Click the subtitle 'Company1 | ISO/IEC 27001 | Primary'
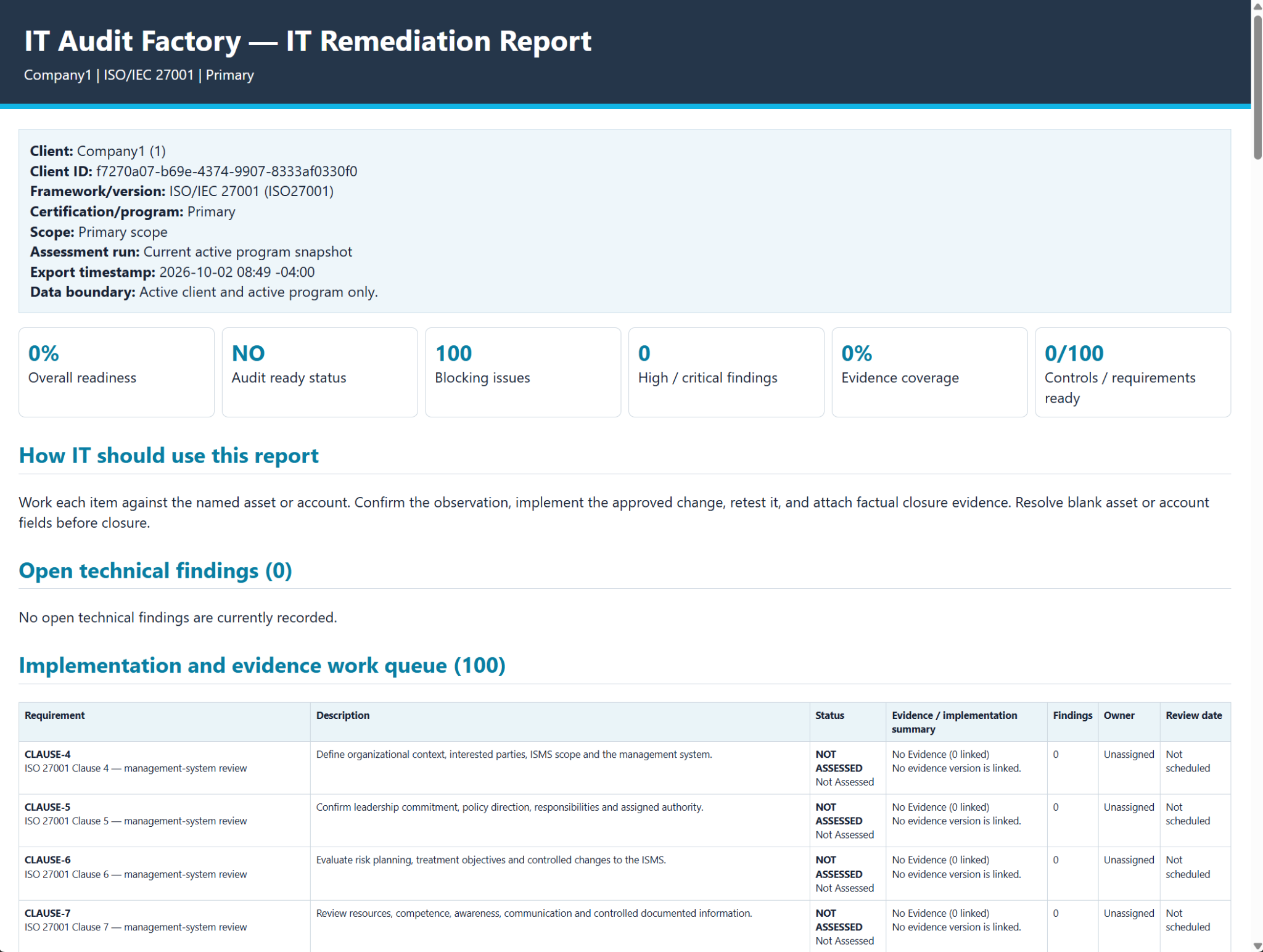This screenshot has width=1263, height=952. pyautogui.click(x=139, y=75)
